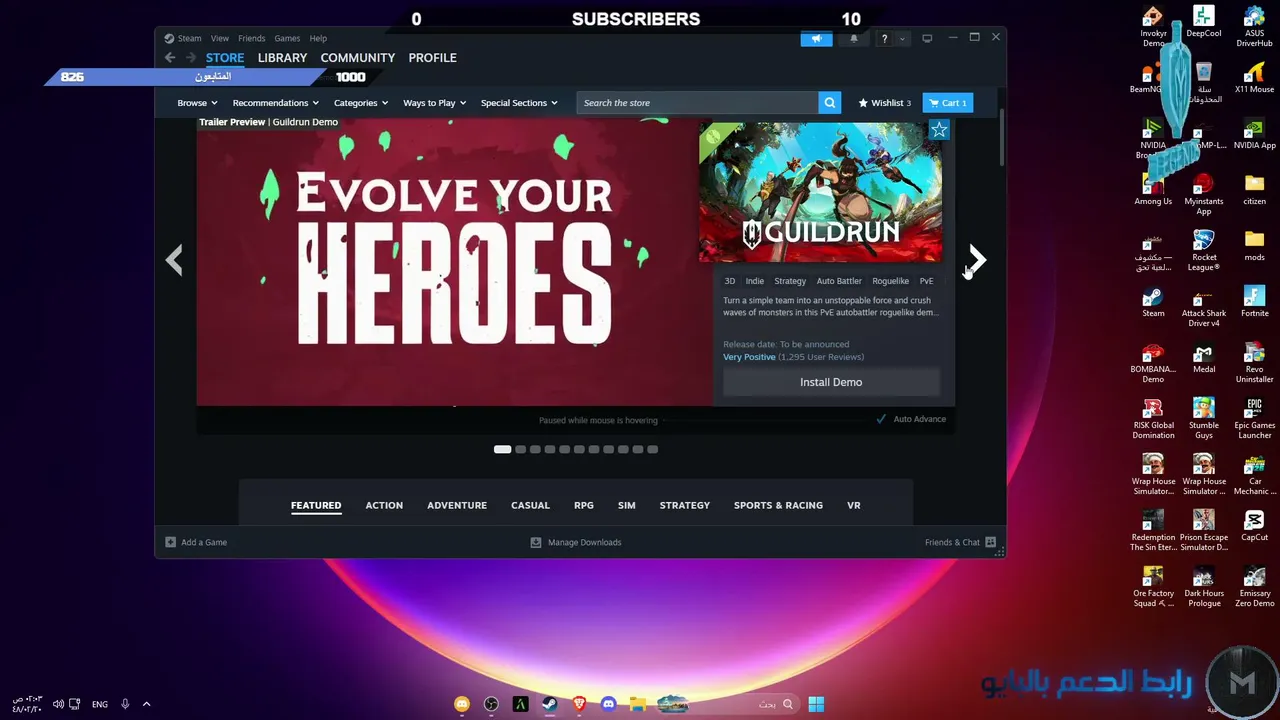
Task: Open Brave browser from the taskbar
Action: tap(579, 704)
